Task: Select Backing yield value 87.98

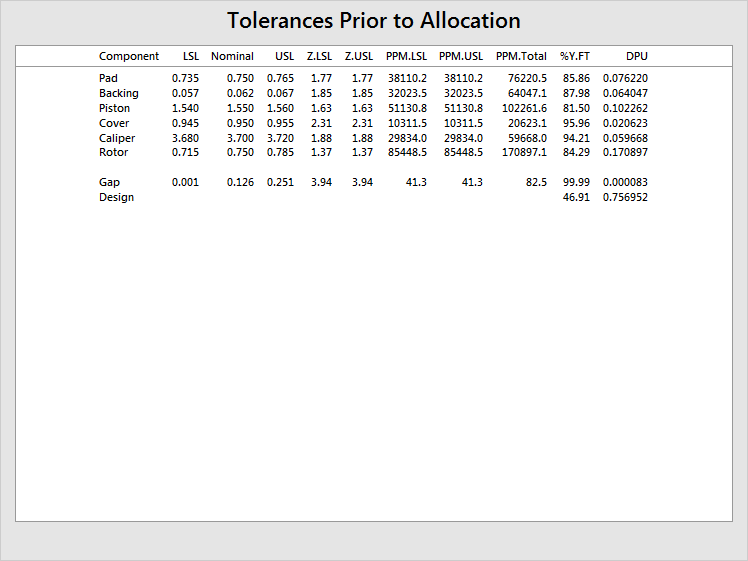Action: coord(576,94)
